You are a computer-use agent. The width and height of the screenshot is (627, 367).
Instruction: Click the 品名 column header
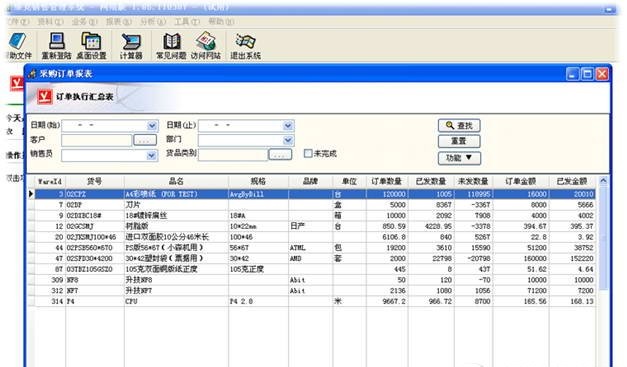click(176, 182)
